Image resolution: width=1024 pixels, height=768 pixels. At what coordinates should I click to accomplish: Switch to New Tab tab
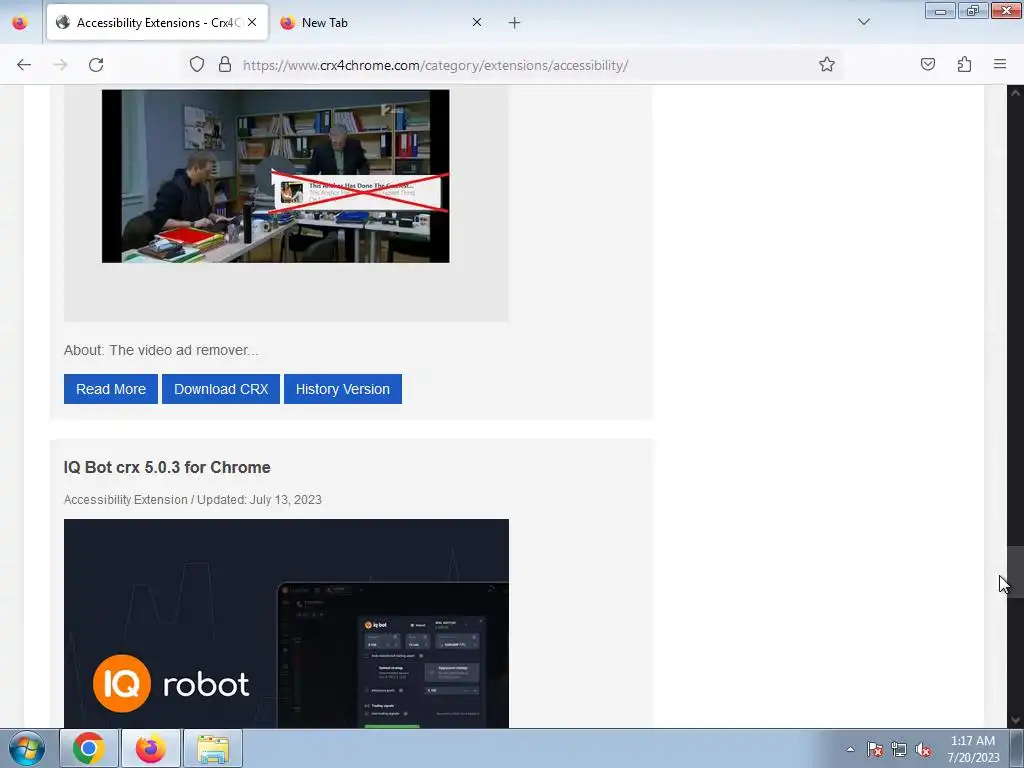[382, 22]
